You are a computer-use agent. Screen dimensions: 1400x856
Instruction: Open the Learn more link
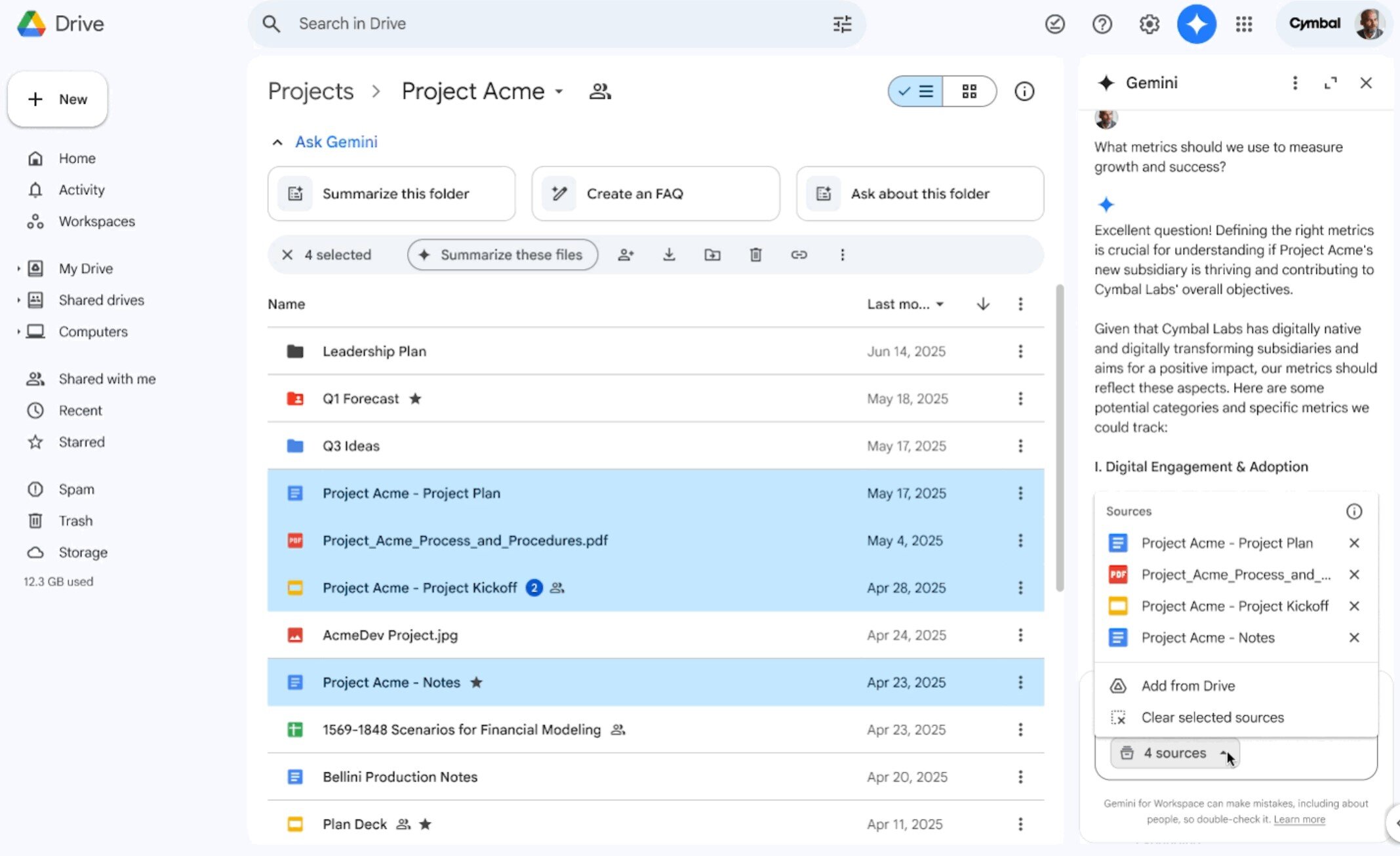click(1299, 819)
